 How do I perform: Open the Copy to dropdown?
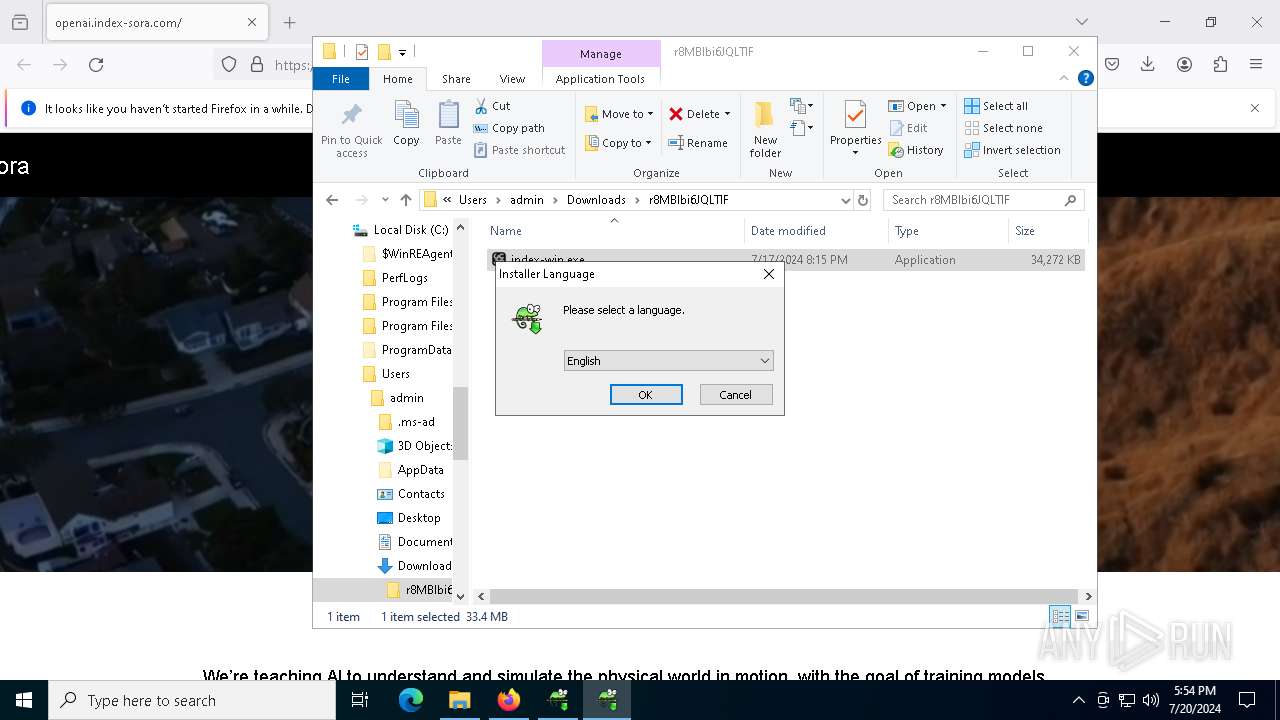click(619, 143)
